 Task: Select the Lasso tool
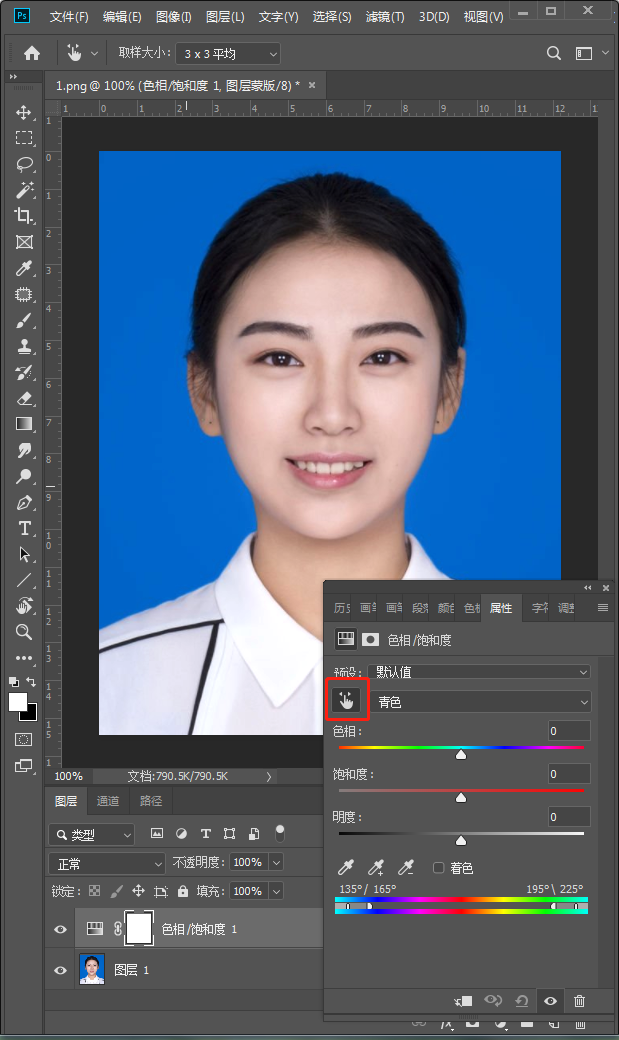25,164
